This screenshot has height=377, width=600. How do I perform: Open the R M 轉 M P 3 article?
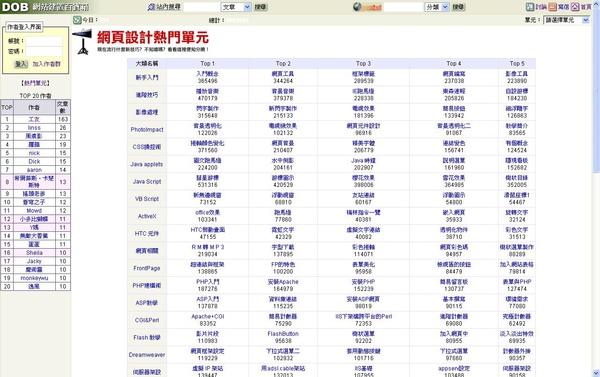[207, 247]
